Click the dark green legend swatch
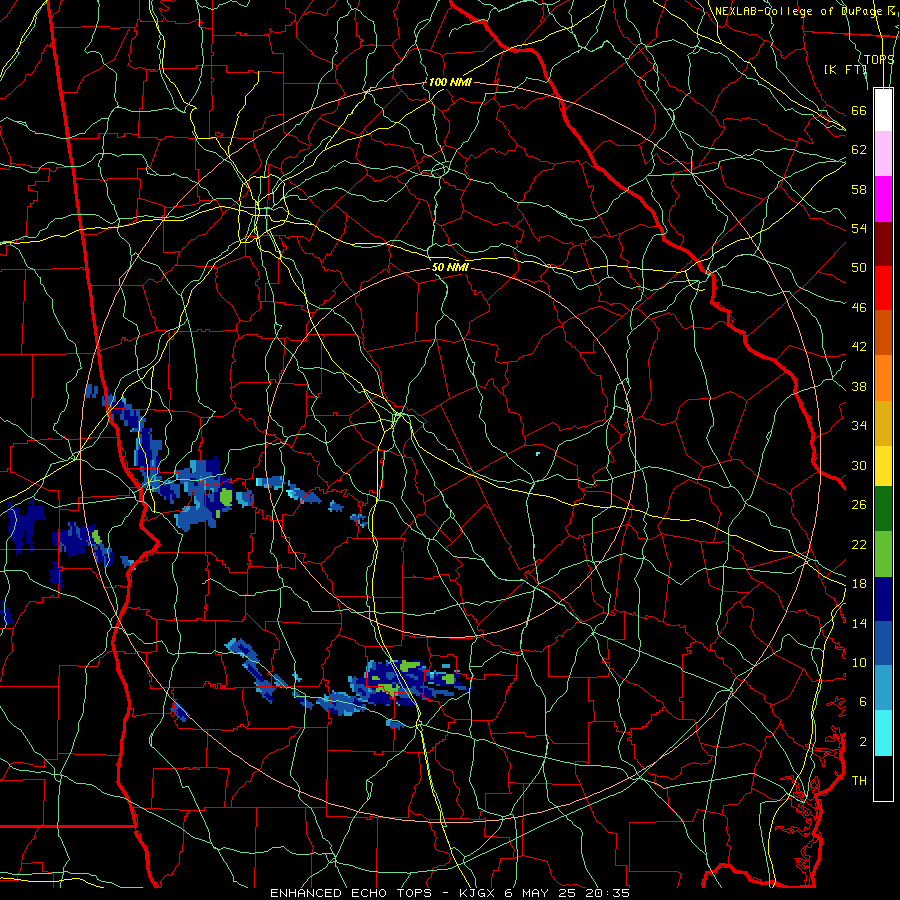 (x=883, y=509)
